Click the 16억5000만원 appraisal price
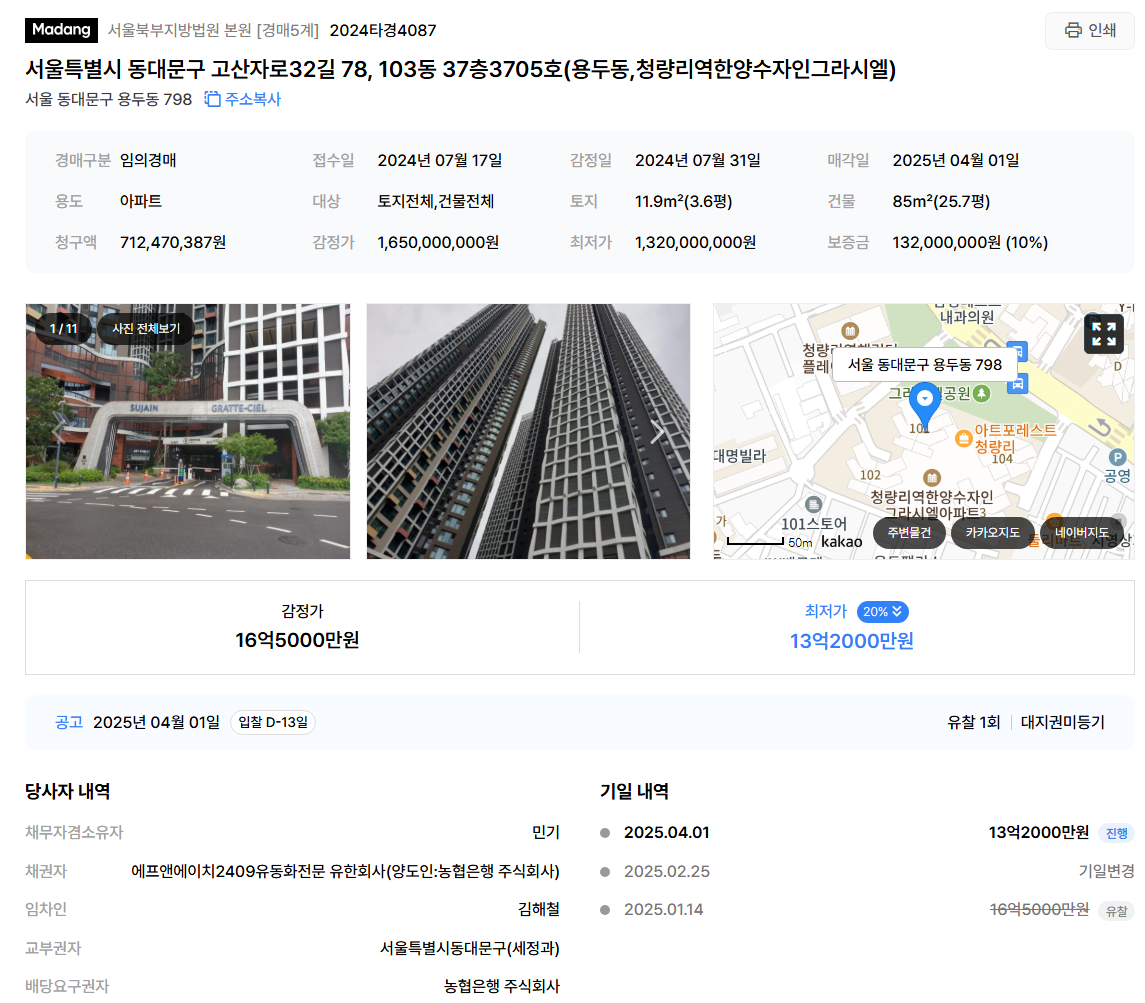1145x1003 pixels. click(297, 640)
